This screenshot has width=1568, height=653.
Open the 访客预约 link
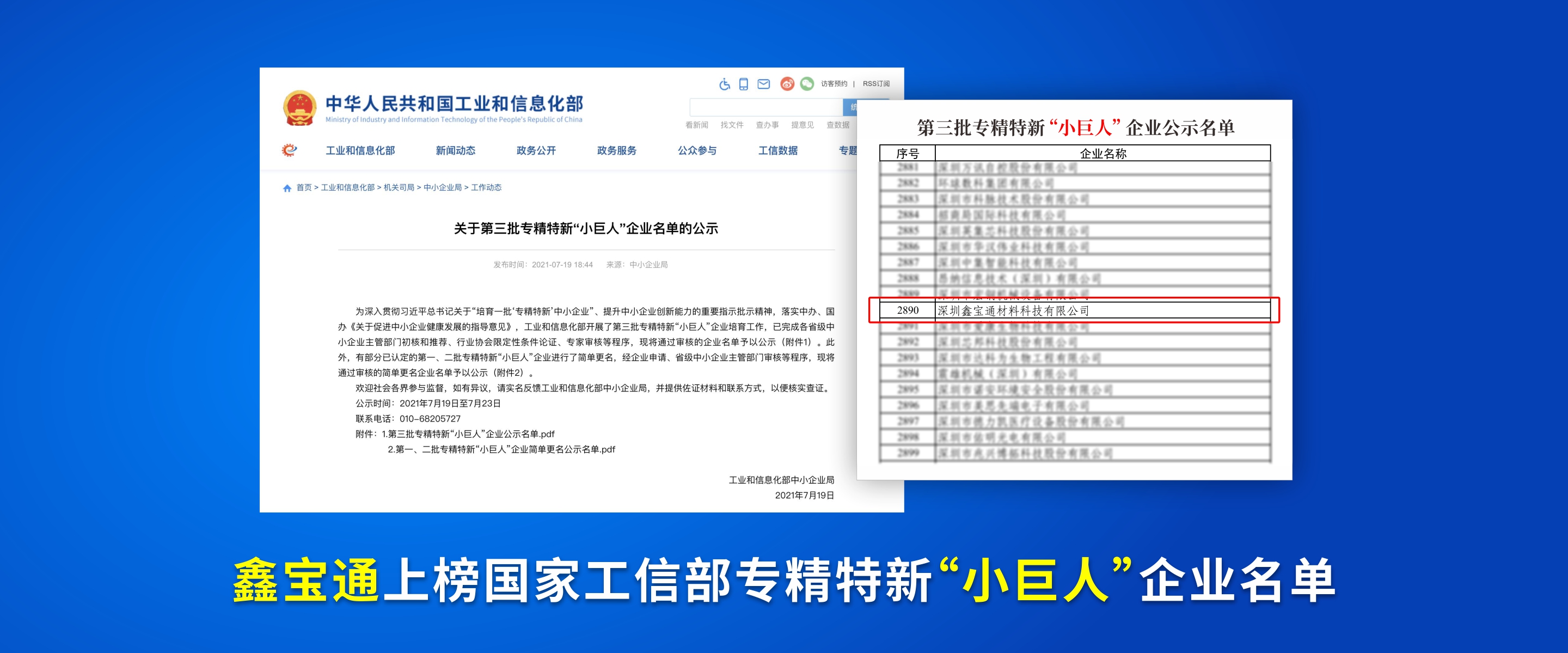pyautogui.click(x=834, y=84)
